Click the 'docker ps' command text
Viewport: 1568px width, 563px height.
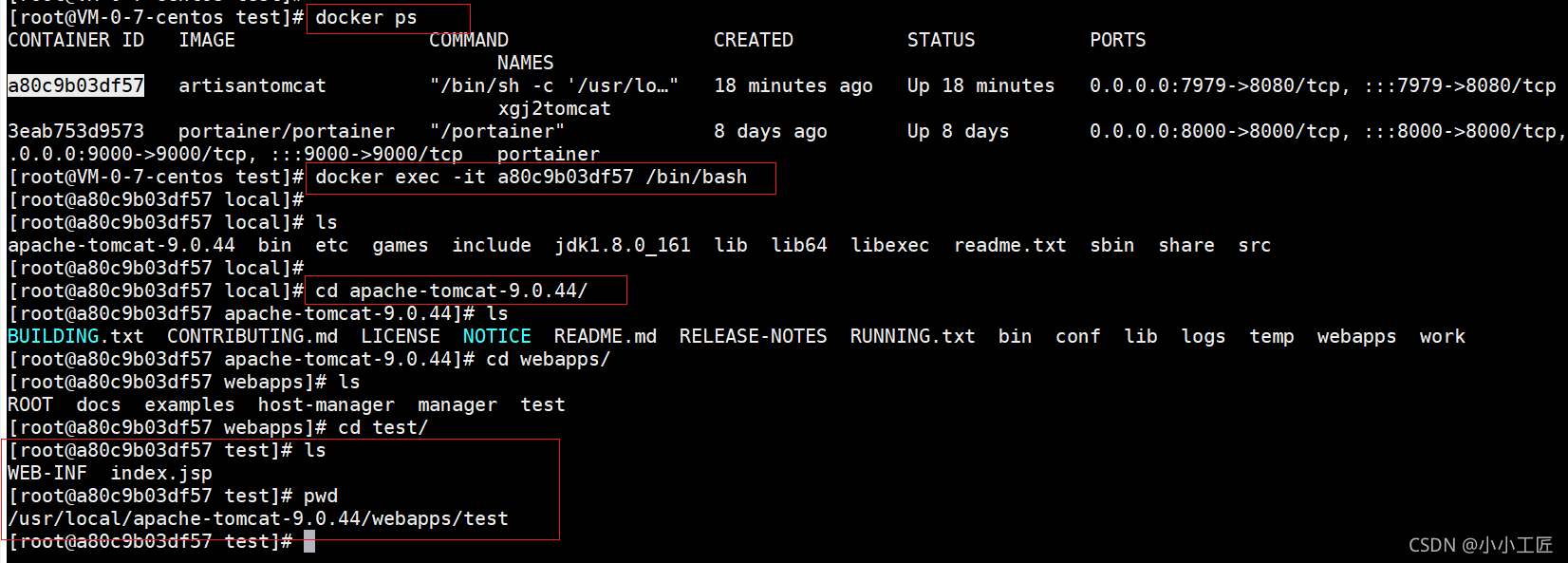pyautogui.click(x=365, y=17)
